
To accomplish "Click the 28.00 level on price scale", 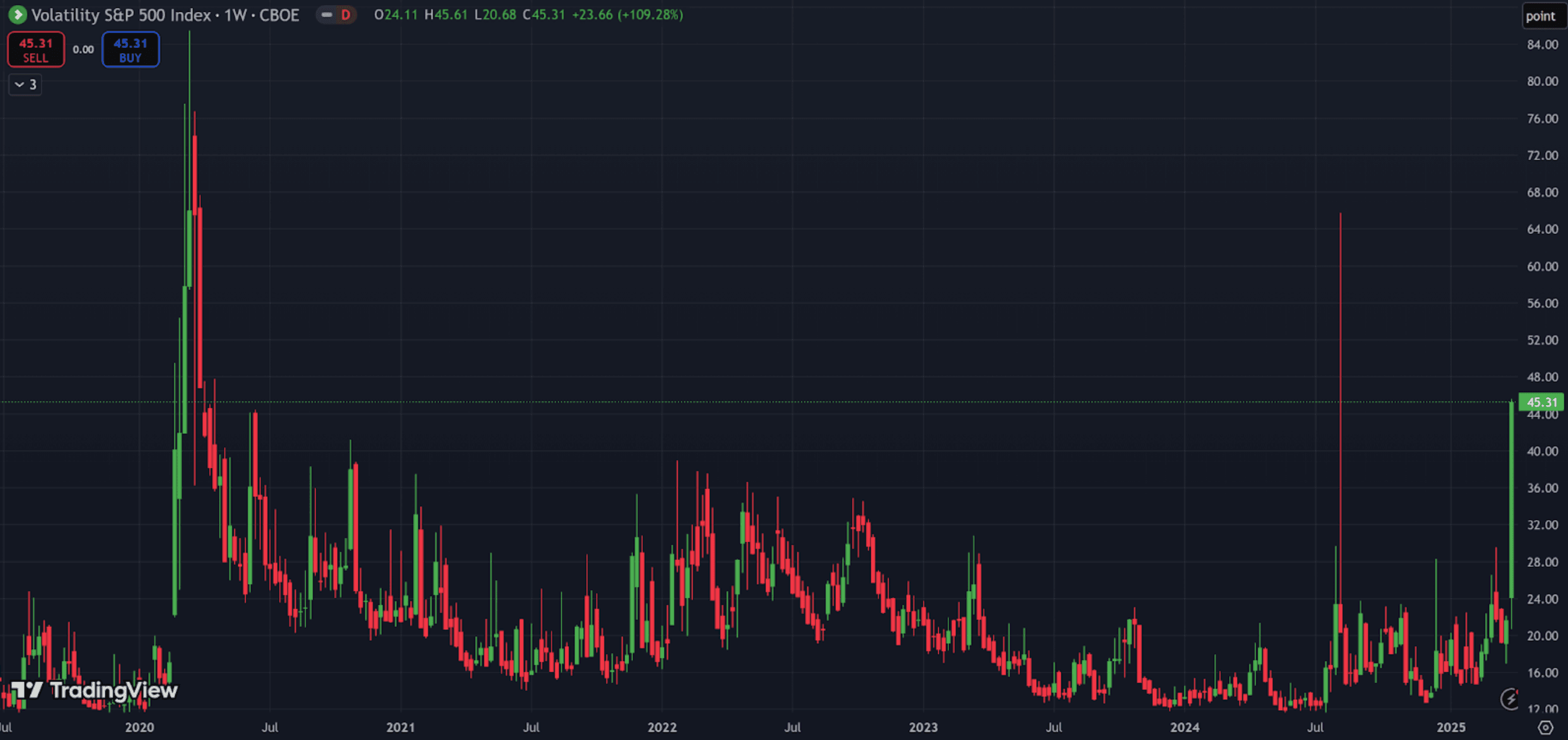I will (1542, 561).
